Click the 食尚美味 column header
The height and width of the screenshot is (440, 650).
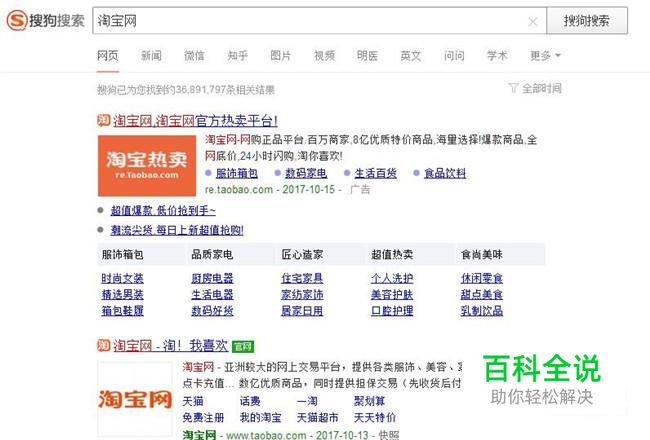click(482, 255)
